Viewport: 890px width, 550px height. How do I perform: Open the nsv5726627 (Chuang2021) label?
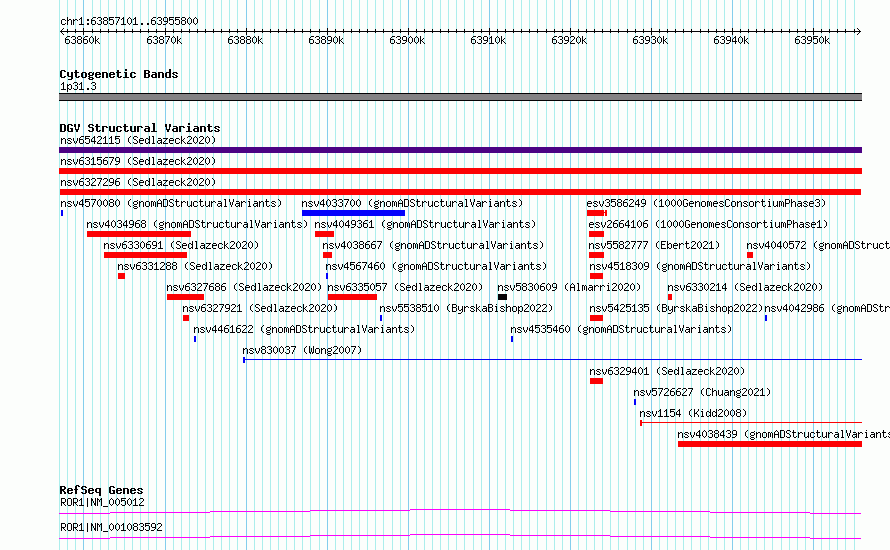pyautogui.click(x=702, y=392)
